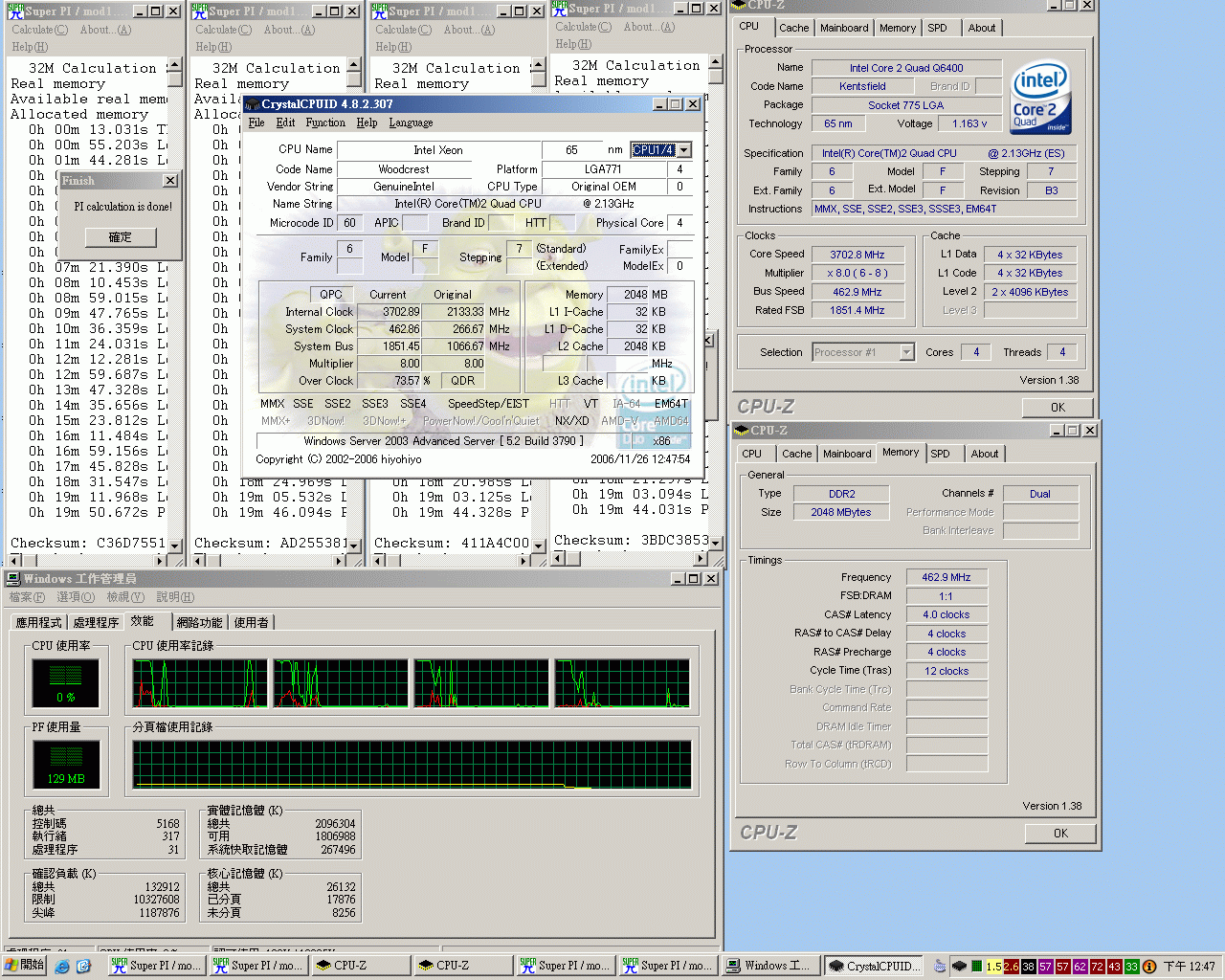1225x980 pixels.
Task: Click the QPC button in CrystalCPUID clock table
Action: point(331,295)
